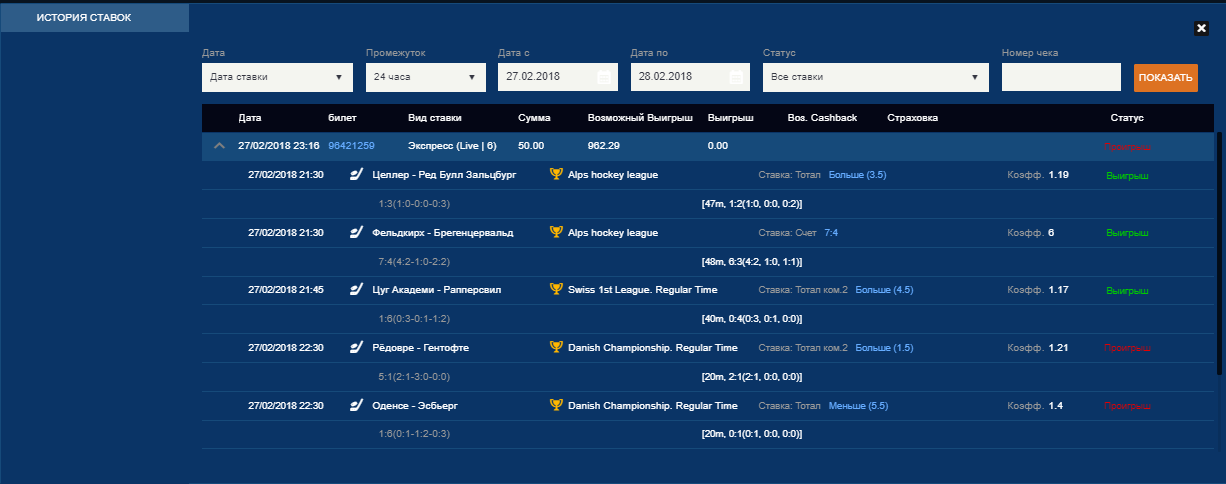The width and height of the screenshot is (1226, 484).
Task: Select match Оденсе - Эсбьерг
Action: [x=417, y=406]
